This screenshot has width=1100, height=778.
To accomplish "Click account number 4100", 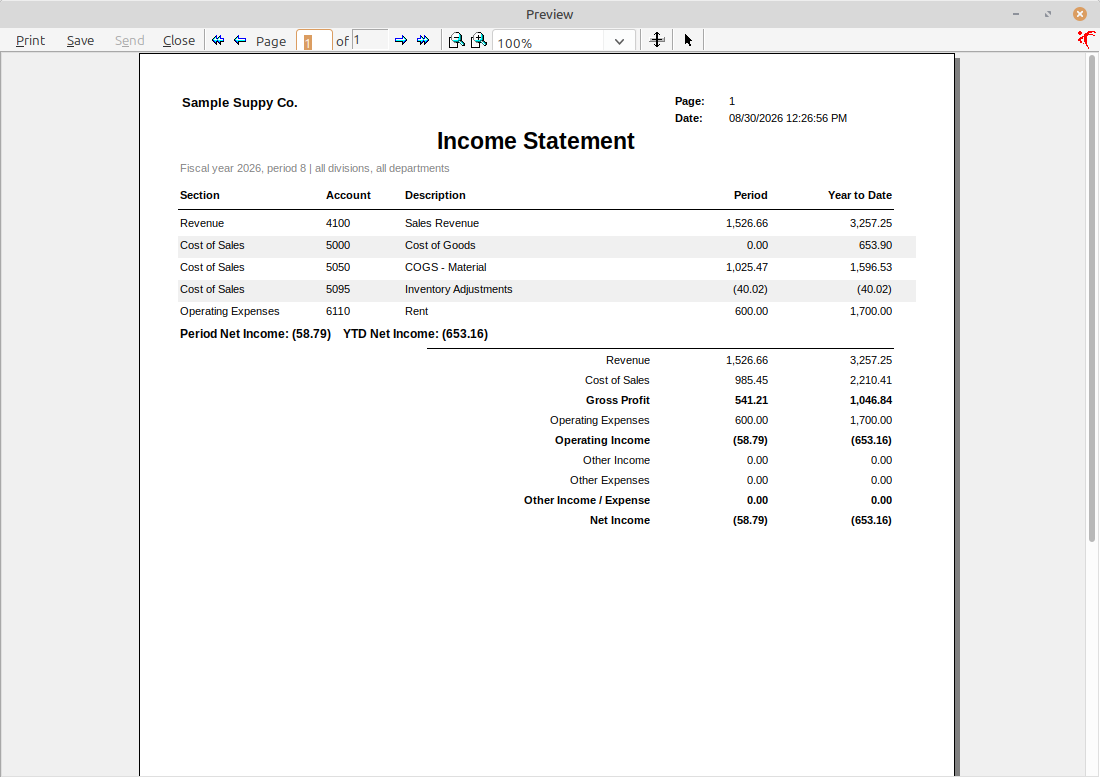I will [337, 223].
